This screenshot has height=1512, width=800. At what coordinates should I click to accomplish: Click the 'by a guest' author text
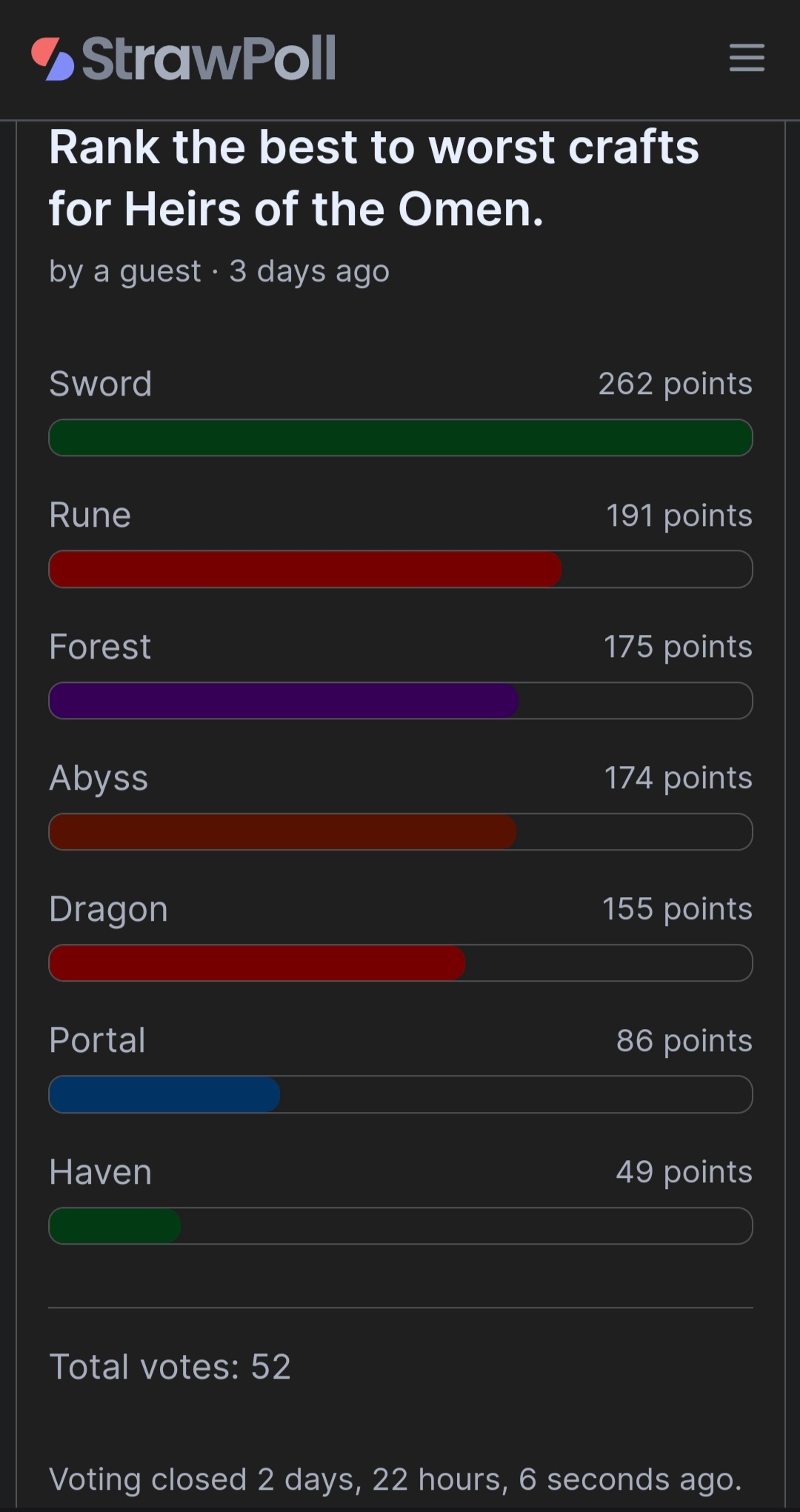tap(125, 272)
